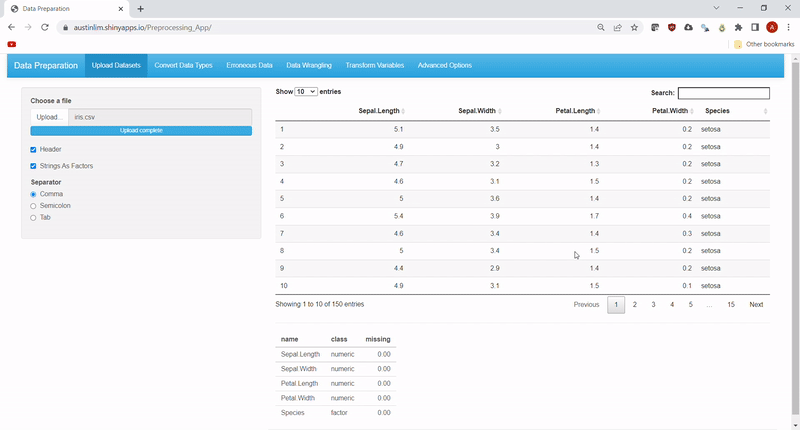Screen dimensions: 800x430
Task: Uncheck the Header checkbox
Action: tap(33, 149)
